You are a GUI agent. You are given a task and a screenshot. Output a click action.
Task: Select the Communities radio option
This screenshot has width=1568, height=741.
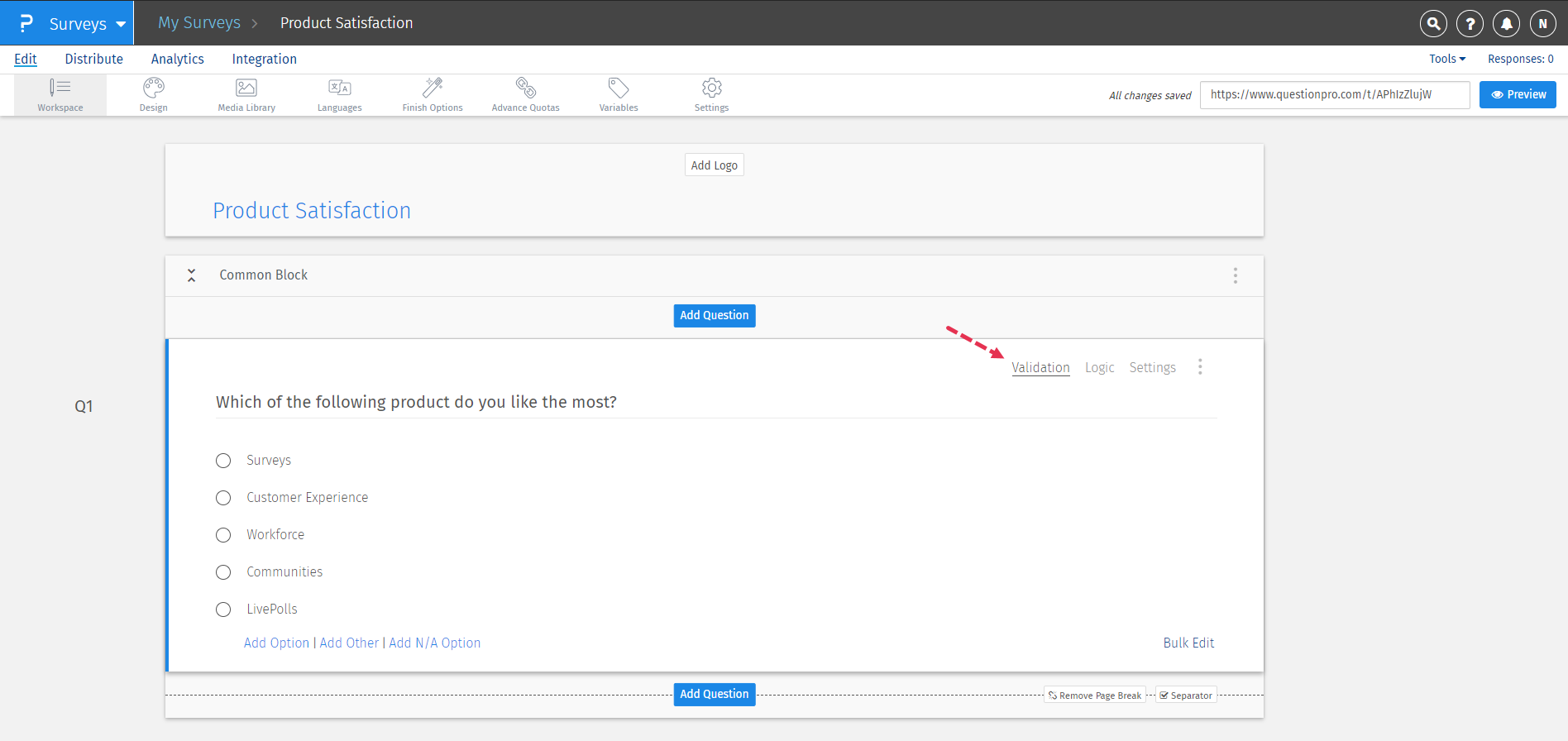223,572
